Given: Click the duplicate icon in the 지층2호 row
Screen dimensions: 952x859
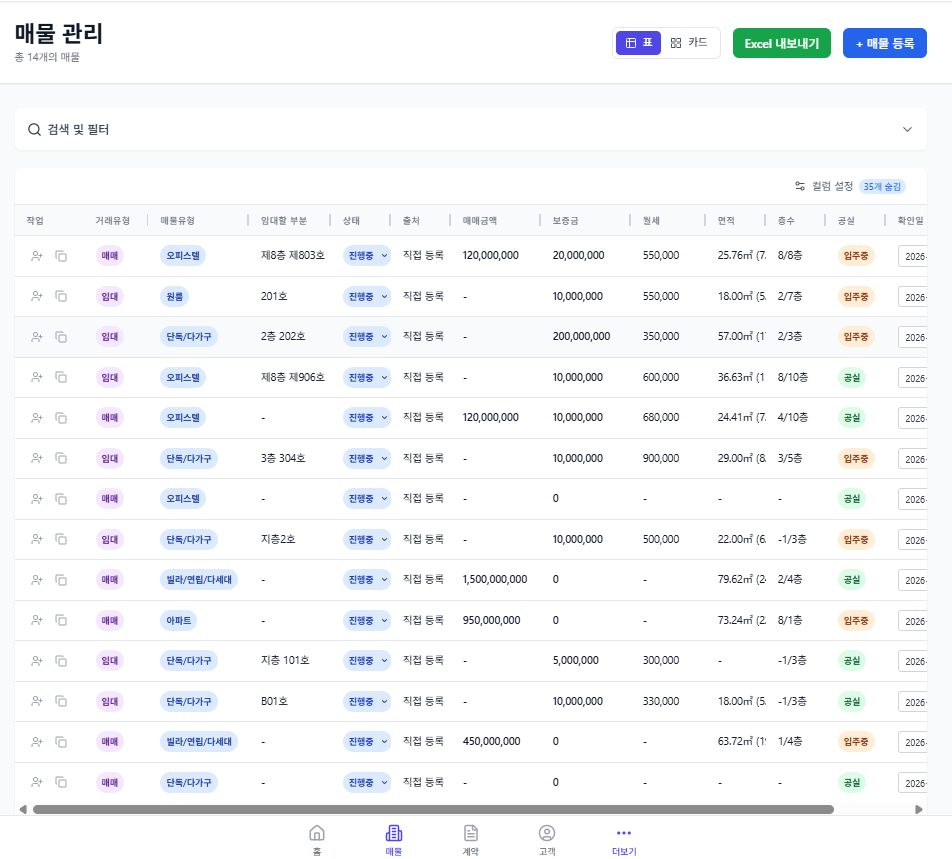Looking at the screenshot, I should pyautogui.click(x=61, y=539).
